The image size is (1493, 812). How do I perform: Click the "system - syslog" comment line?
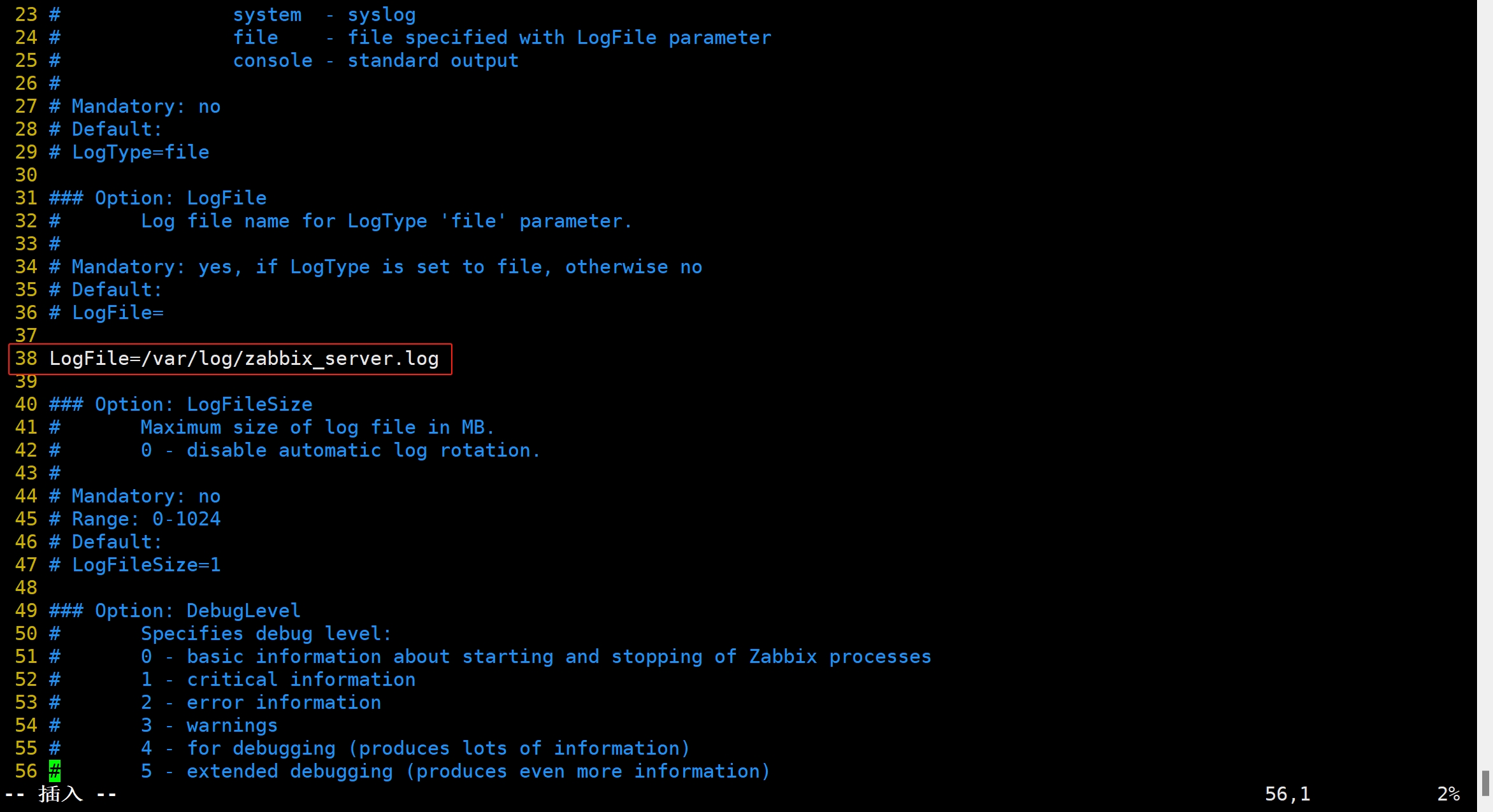point(324,15)
